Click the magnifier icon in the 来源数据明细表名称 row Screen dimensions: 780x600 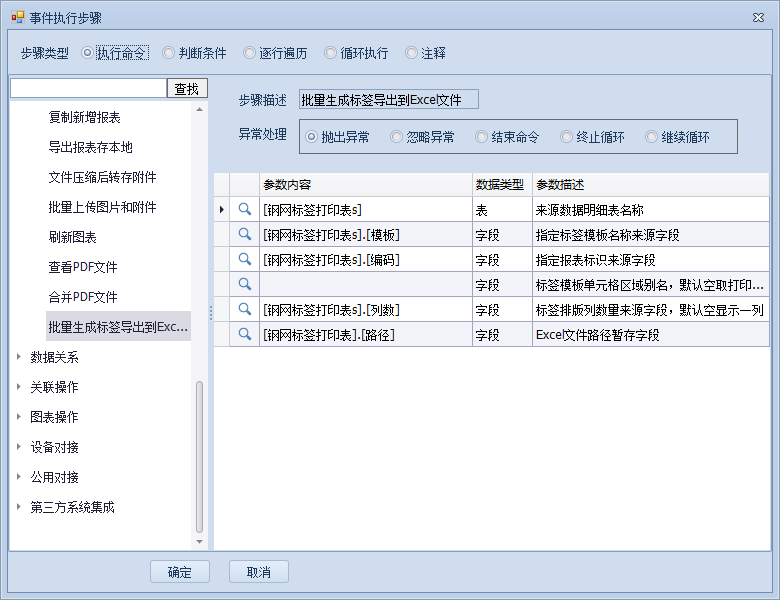pos(244,209)
